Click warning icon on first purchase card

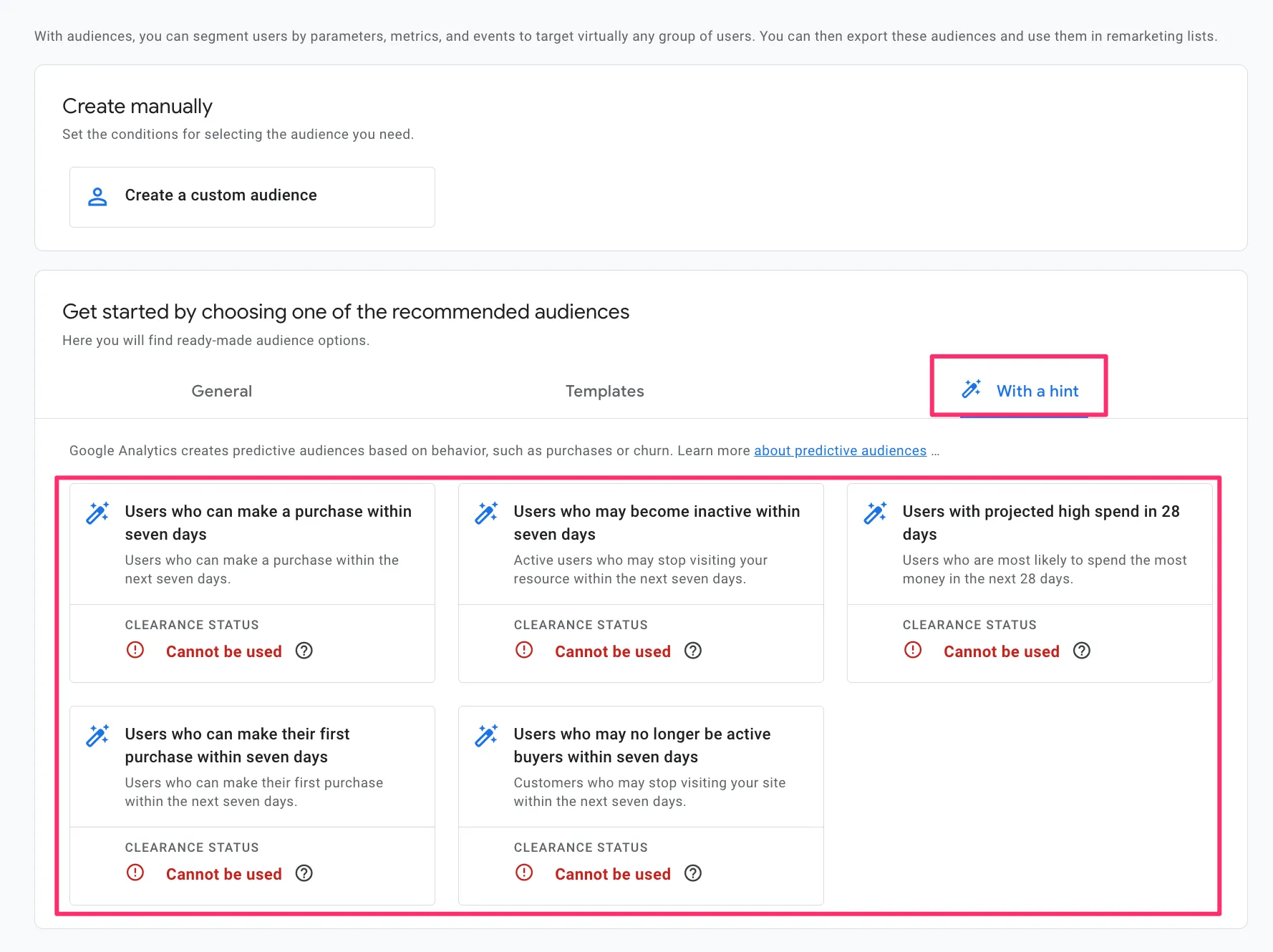(x=135, y=873)
